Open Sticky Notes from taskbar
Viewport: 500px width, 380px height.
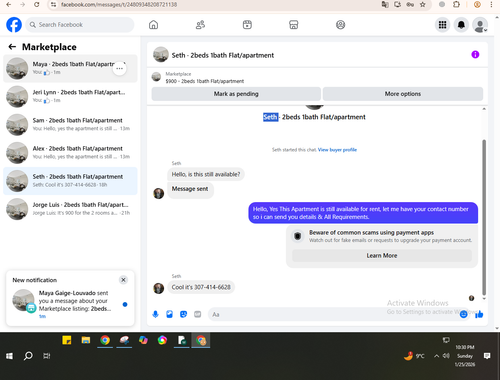point(67,340)
